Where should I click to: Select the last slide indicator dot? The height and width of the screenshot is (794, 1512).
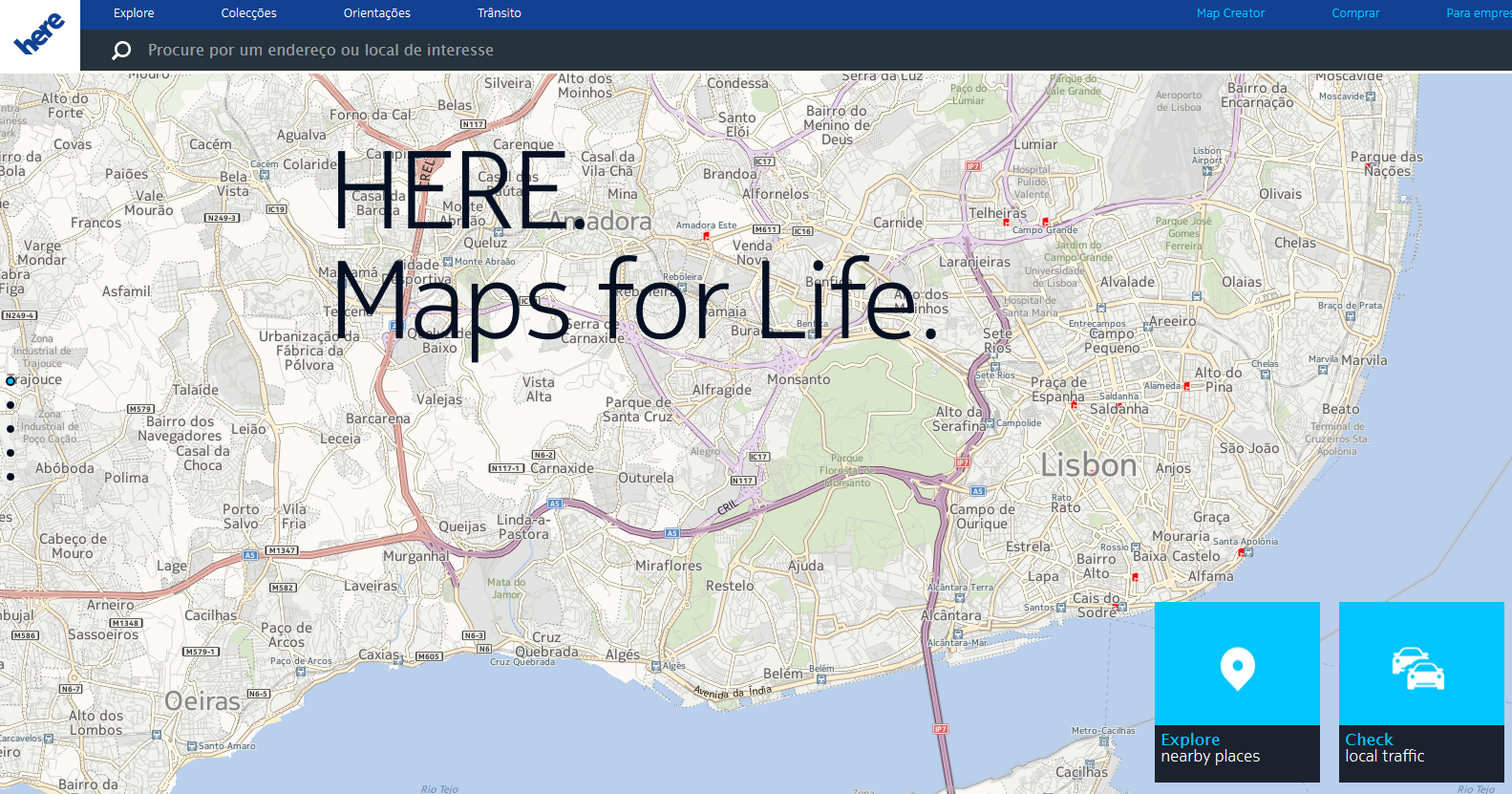tap(11, 477)
